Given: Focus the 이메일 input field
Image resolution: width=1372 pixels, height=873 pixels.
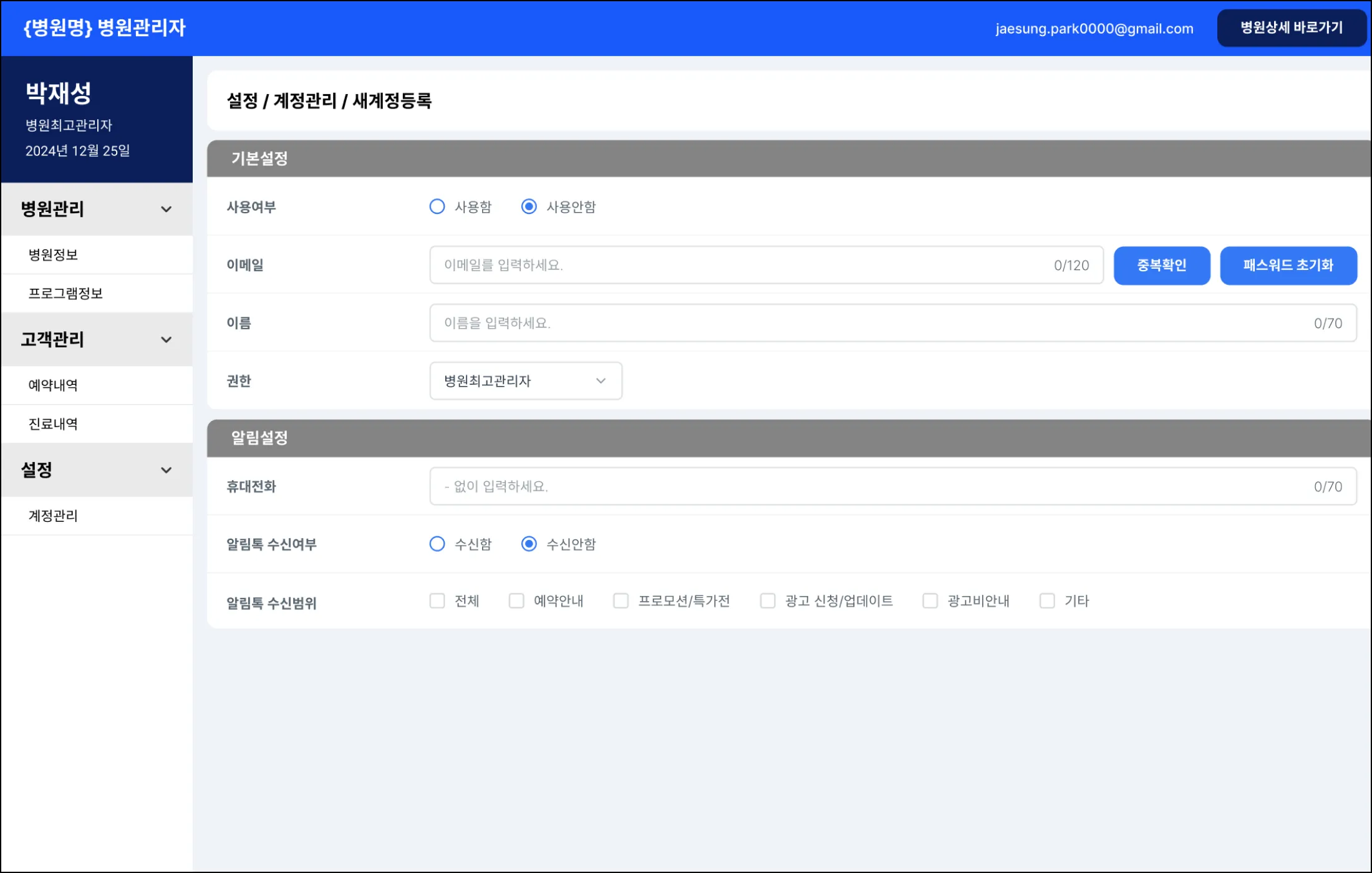Looking at the screenshot, I should pyautogui.click(x=742, y=266).
